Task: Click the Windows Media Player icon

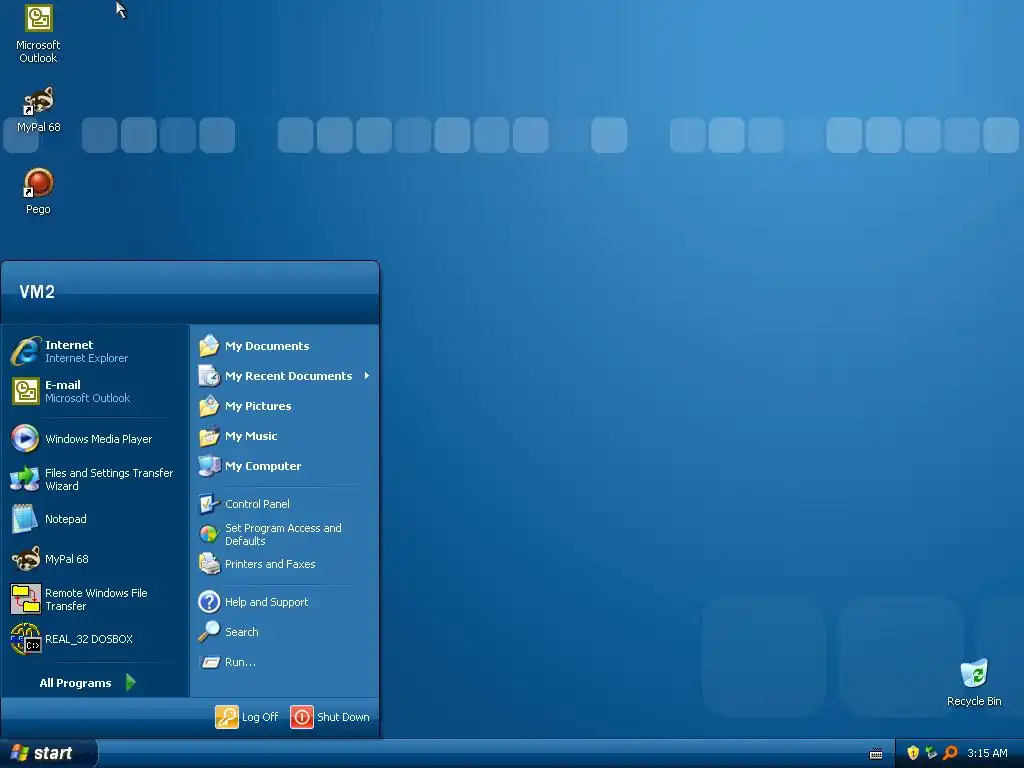Action: click(x=25, y=439)
